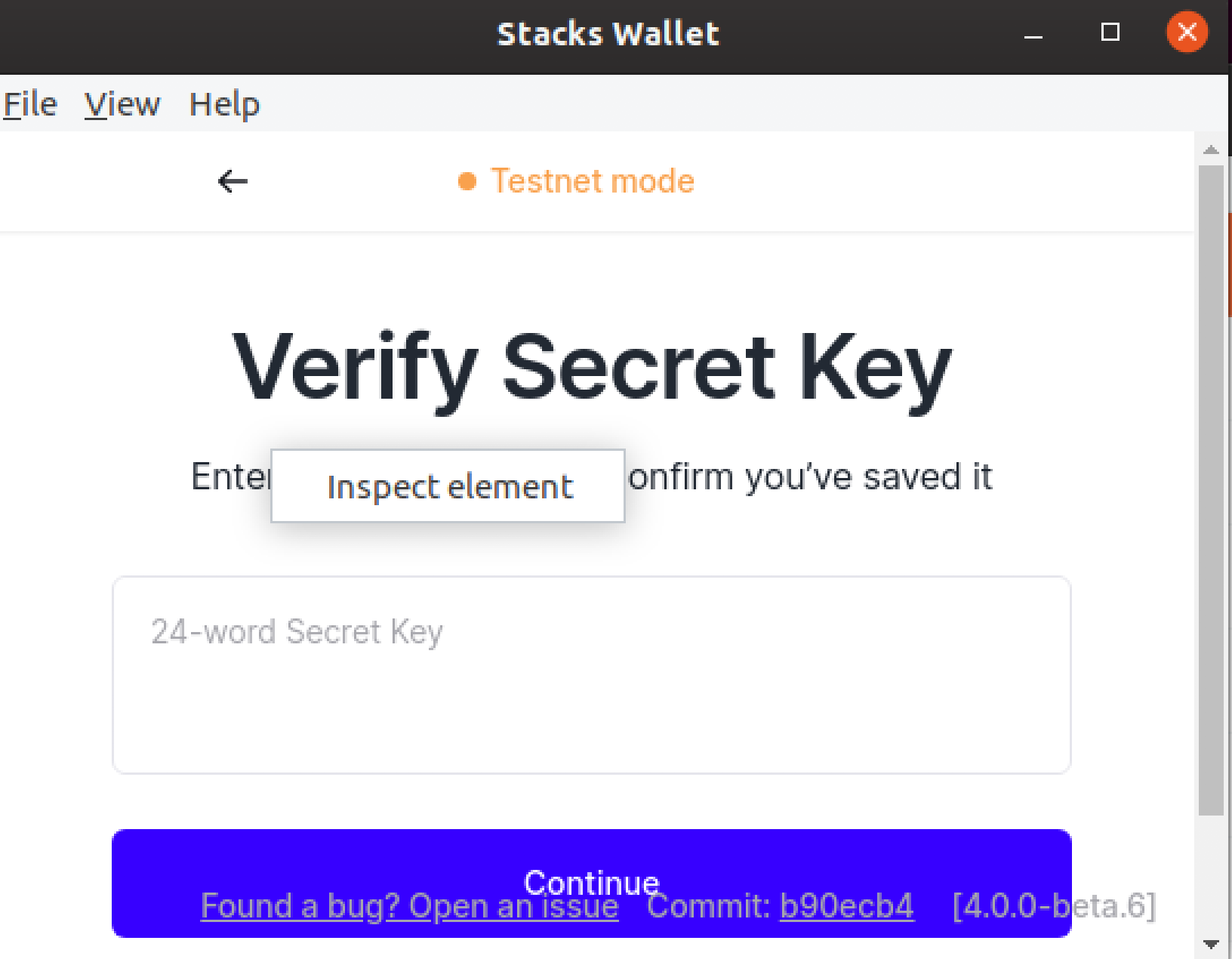The width and height of the screenshot is (1232, 959).
Task: Open the commit b90ecb4 link
Action: click(845, 905)
